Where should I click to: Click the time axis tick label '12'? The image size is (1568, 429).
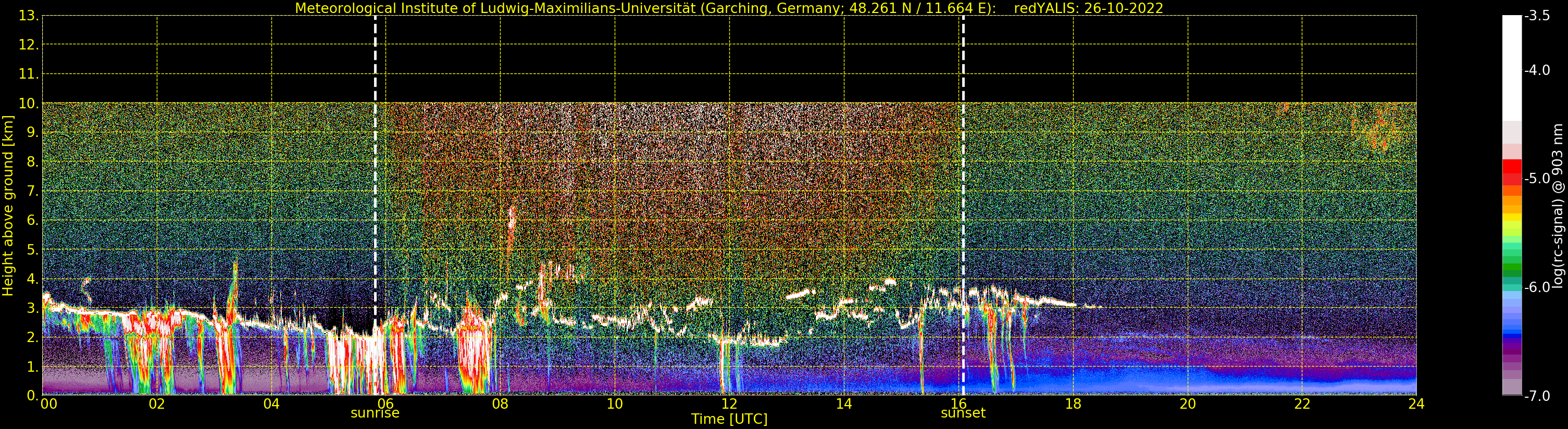click(x=729, y=403)
